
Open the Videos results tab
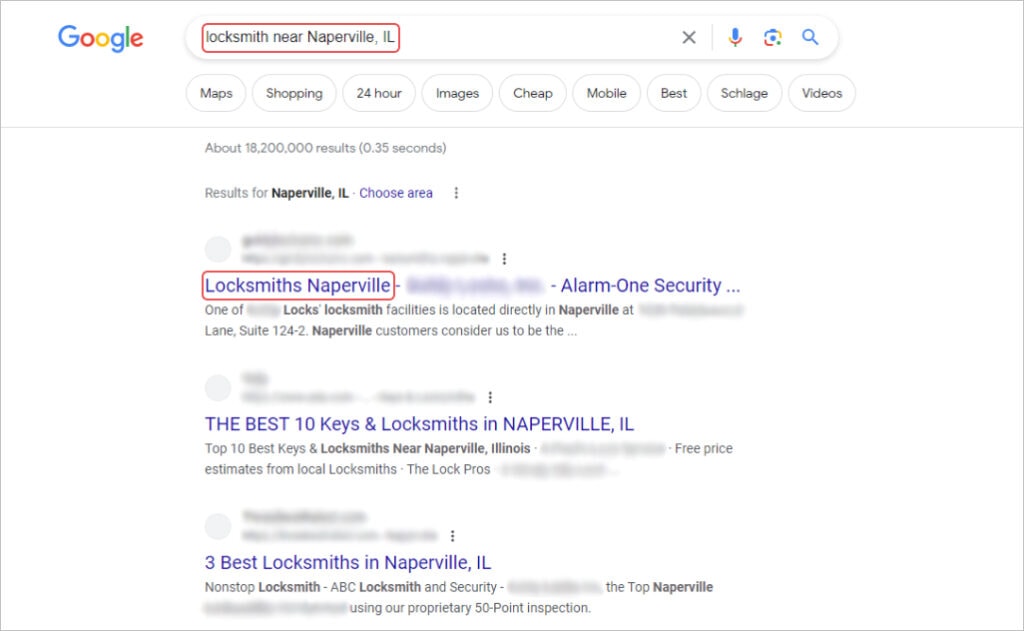821,93
